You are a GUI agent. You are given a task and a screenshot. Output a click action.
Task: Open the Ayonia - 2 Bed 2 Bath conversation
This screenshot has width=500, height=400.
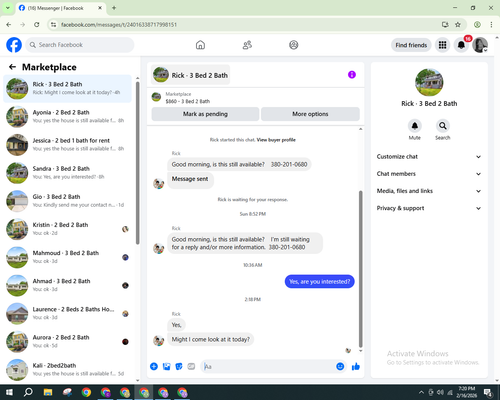[x=67, y=117]
